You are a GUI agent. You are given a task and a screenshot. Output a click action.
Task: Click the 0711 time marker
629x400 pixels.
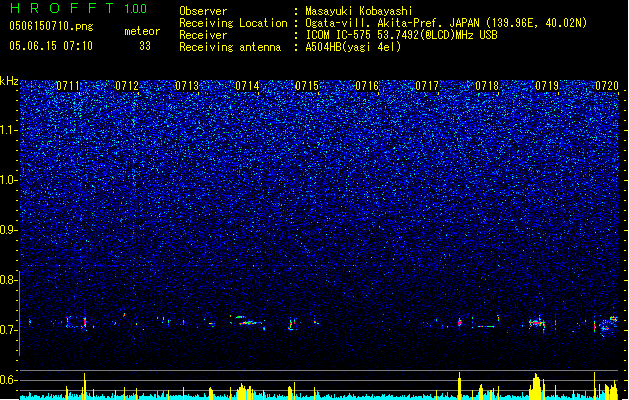click(x=68, y=86)
